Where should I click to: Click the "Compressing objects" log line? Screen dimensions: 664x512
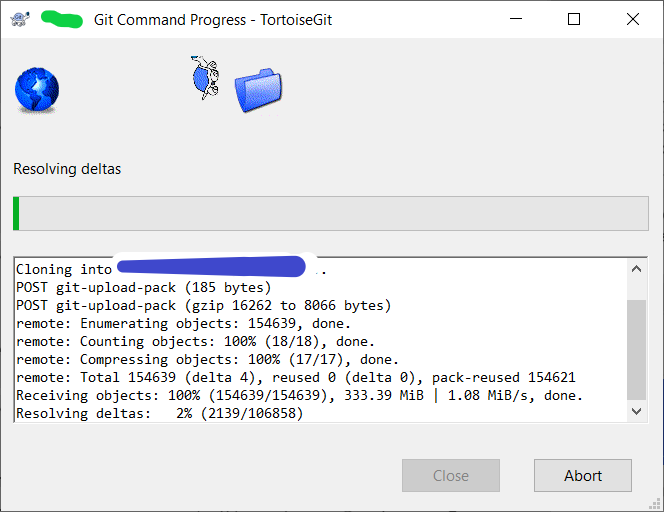(x=208, y=360)
